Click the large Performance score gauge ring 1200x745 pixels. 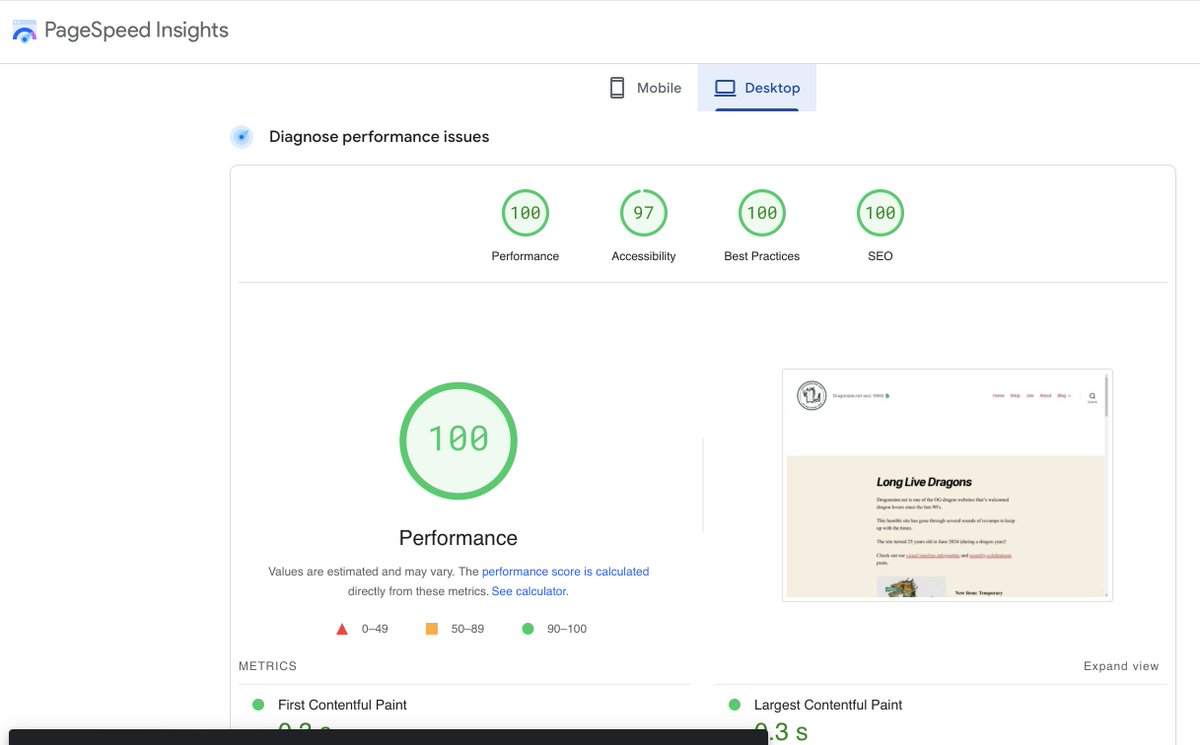[x=458, y=441]
